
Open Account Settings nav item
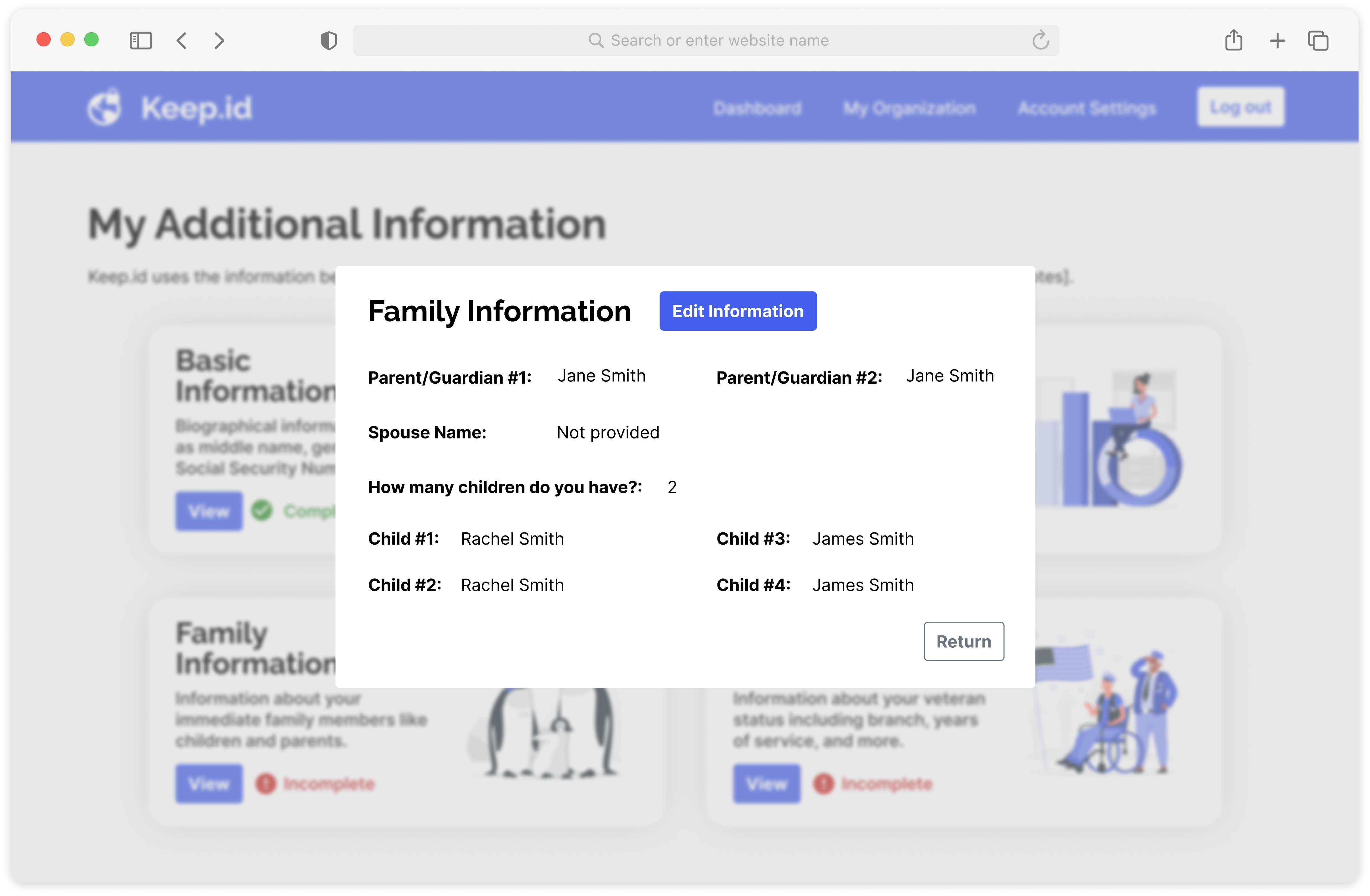[1087, 108]
